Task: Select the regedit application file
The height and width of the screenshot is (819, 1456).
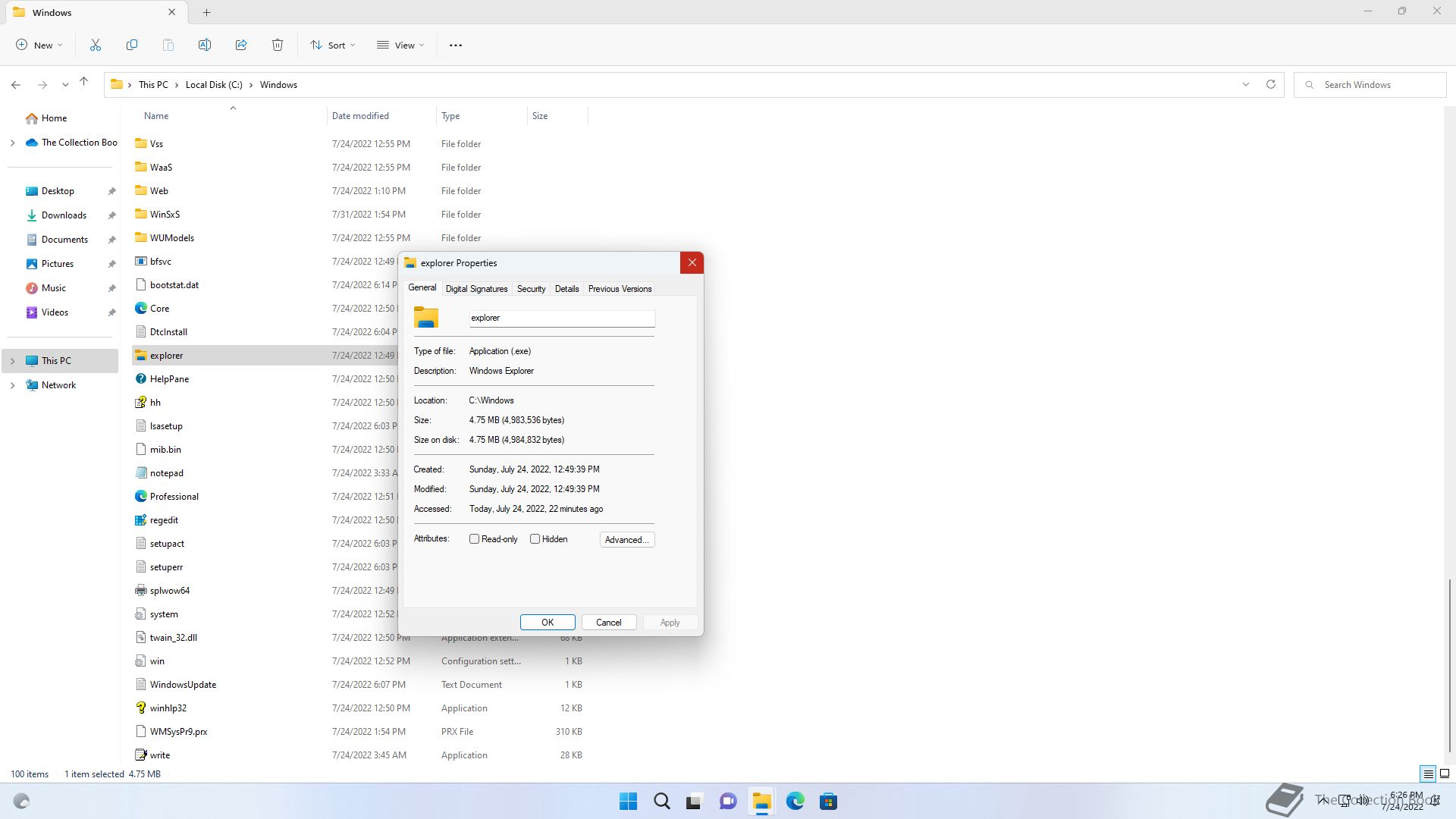Action: [x=164, y=520]
